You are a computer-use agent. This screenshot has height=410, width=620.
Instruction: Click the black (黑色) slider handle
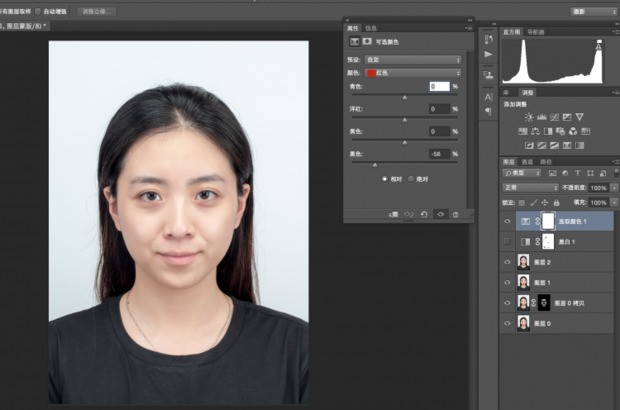(375, 164)
